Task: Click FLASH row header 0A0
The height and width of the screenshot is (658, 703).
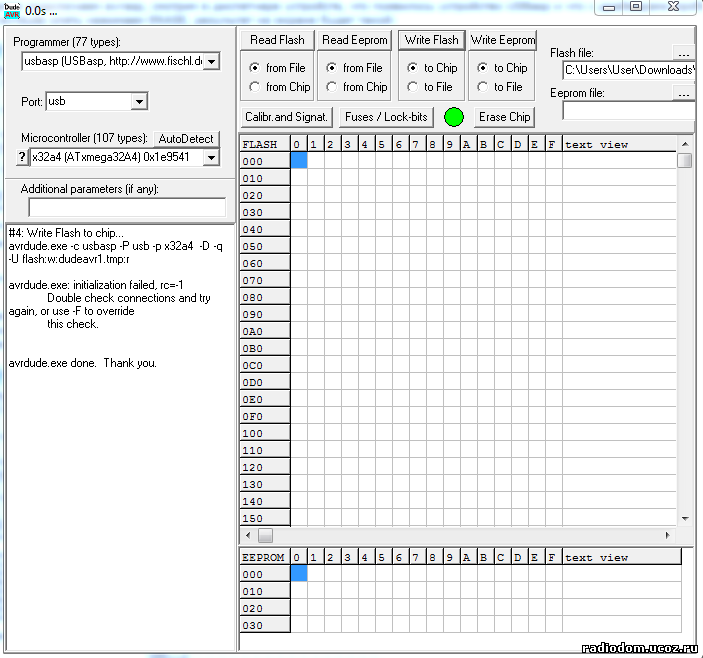Action: [x=265, y=331]
